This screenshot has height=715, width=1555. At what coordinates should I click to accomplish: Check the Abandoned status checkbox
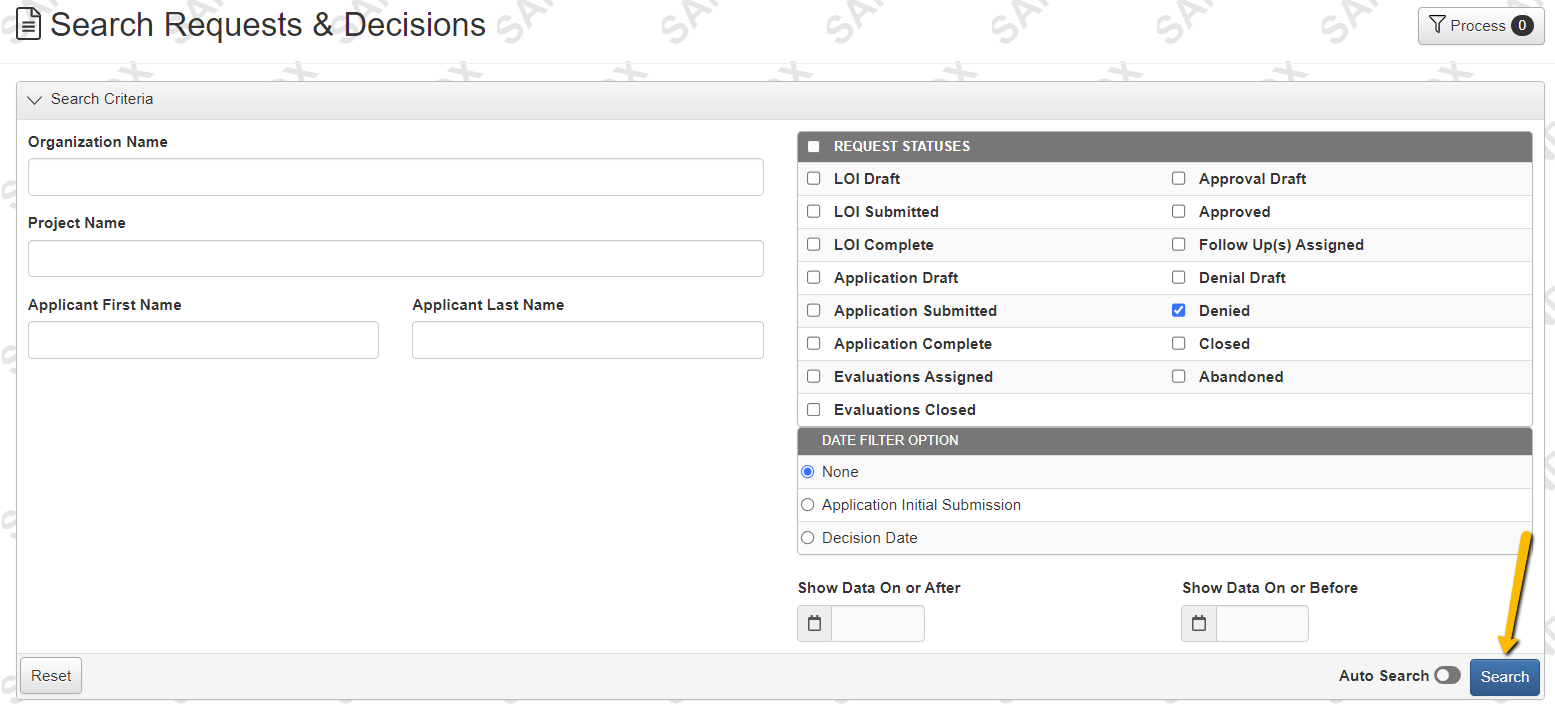coord(1178,376)
